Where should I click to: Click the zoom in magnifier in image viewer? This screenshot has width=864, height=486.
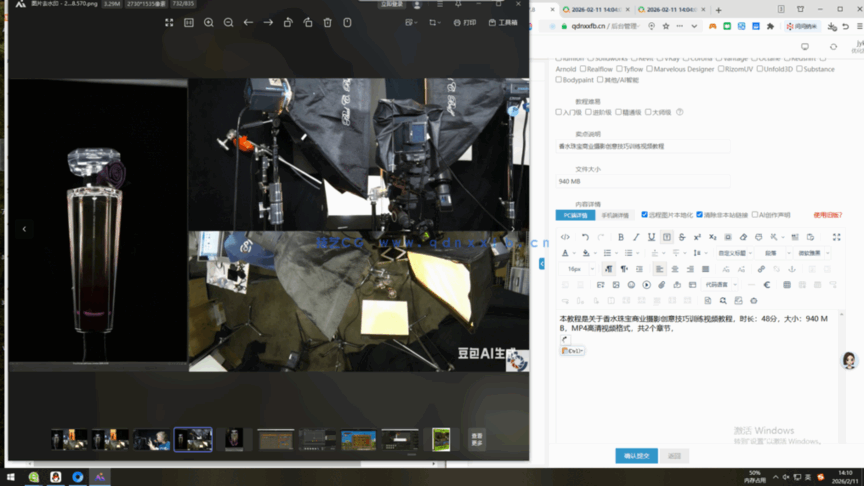pyautogui.click(x=209, y=23)
